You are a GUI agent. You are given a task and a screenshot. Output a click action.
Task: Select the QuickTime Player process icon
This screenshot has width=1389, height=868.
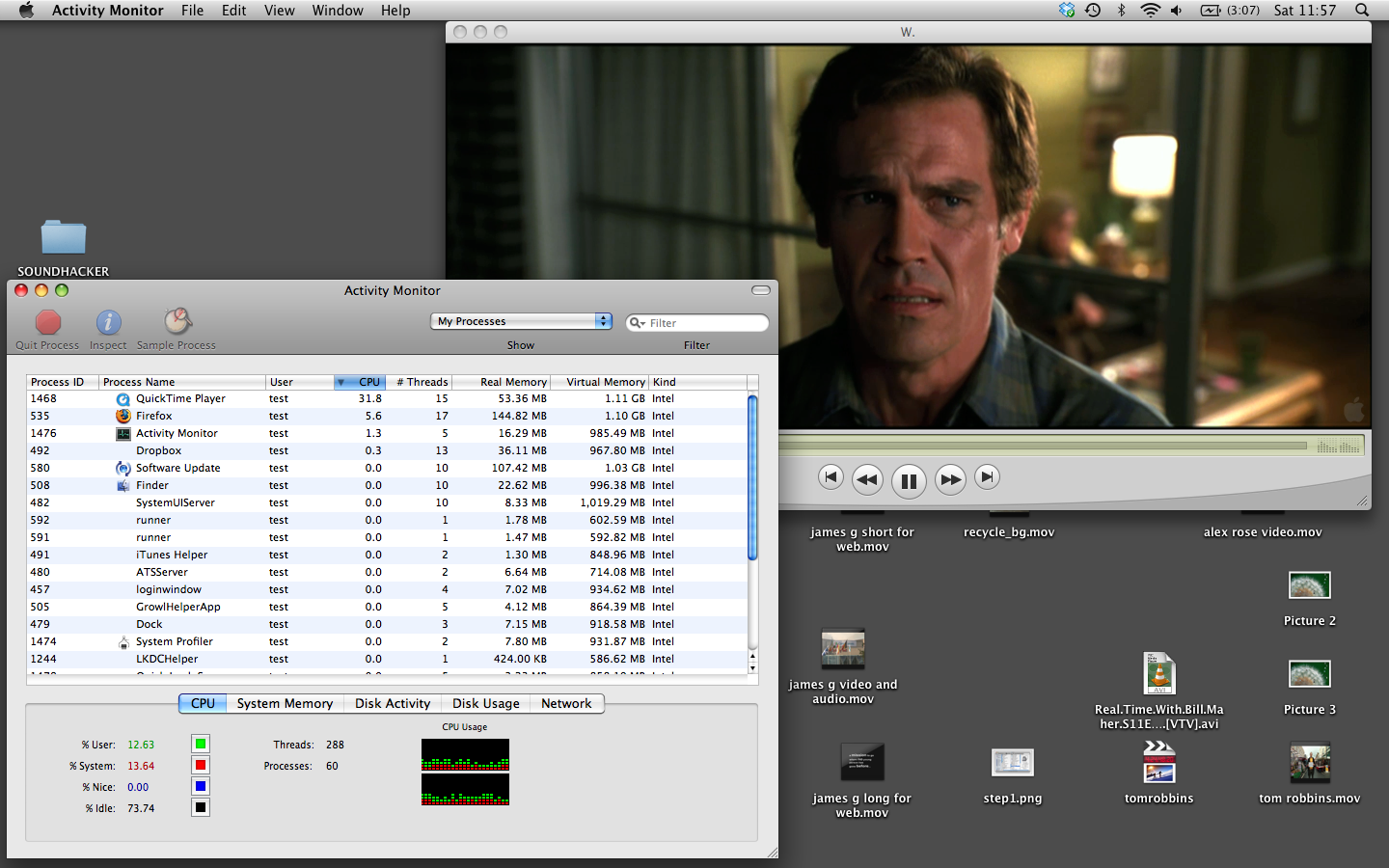click(123, 399)
